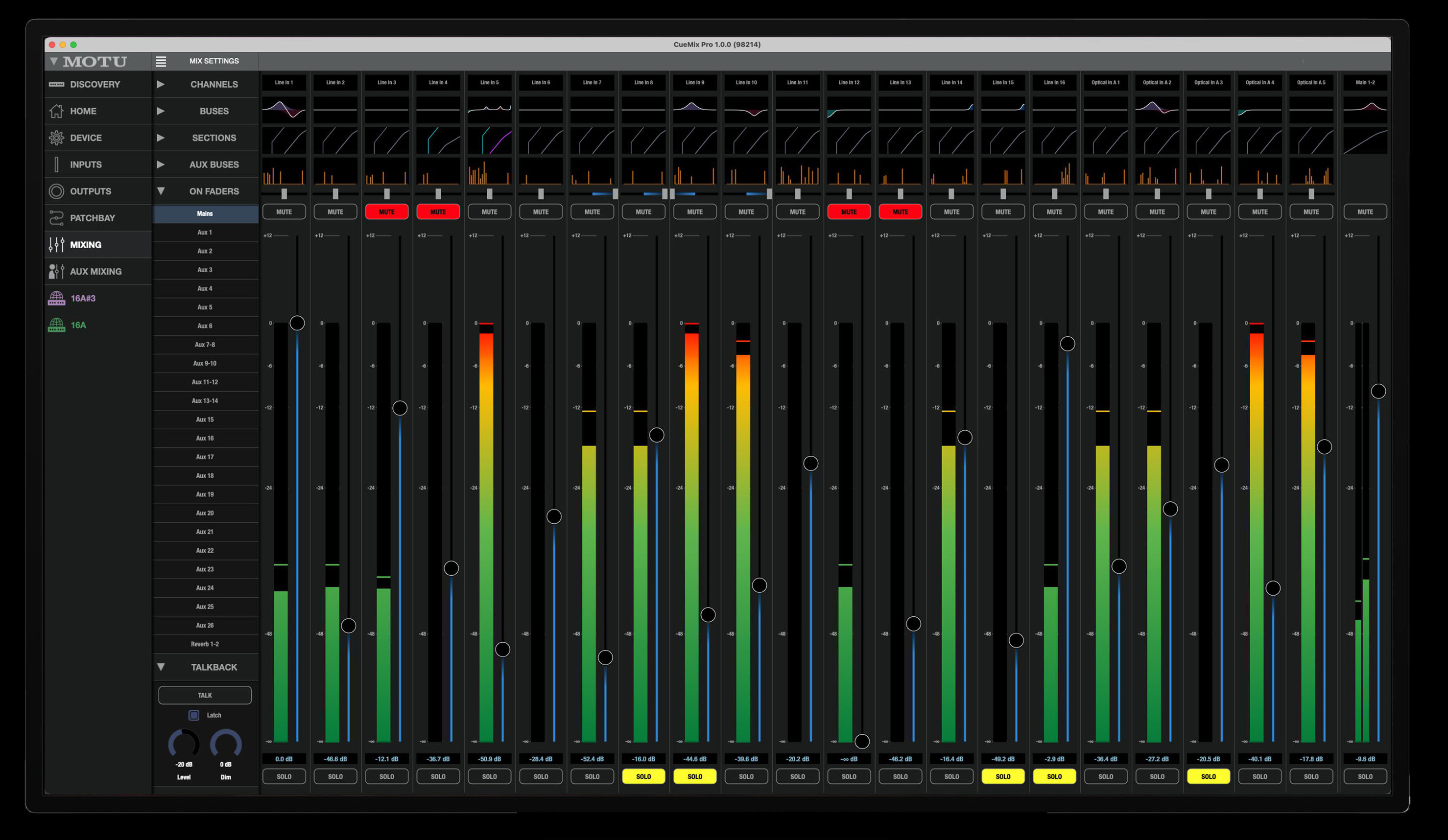This screenshot has width=1448, height=840.
Task: Click the Home house icon
Action: (x=56, y=111)
